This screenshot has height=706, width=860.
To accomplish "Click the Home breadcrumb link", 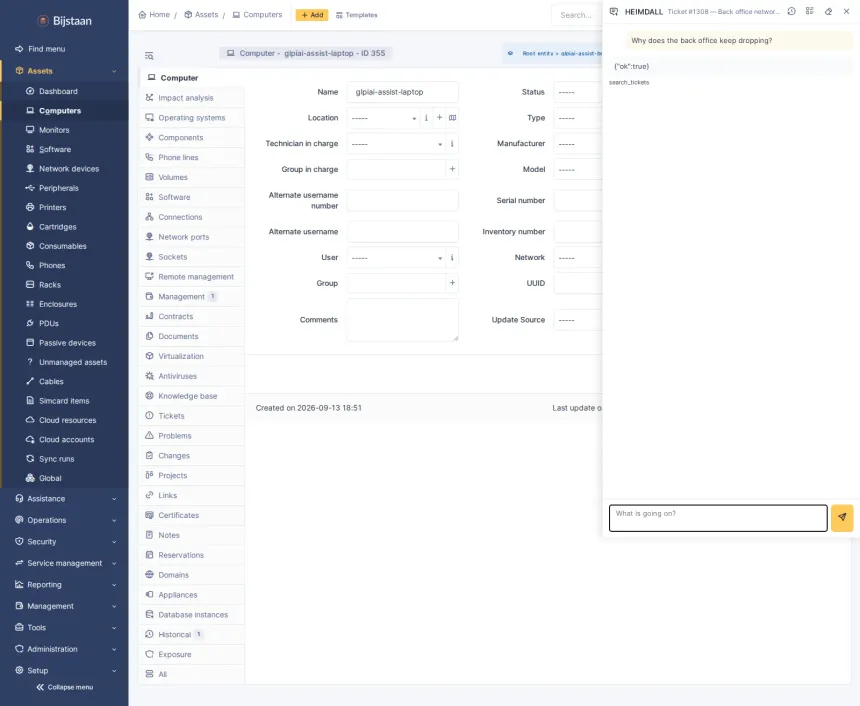I will (x=154, y=15).
